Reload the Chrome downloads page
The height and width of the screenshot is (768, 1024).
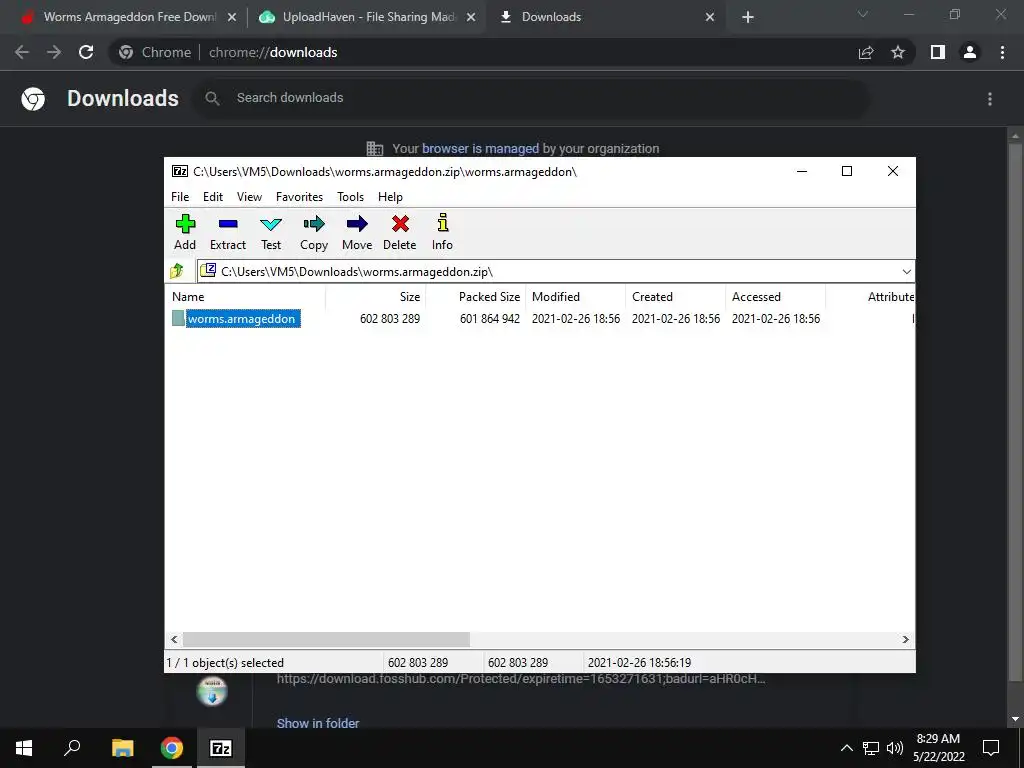point(86,52)
